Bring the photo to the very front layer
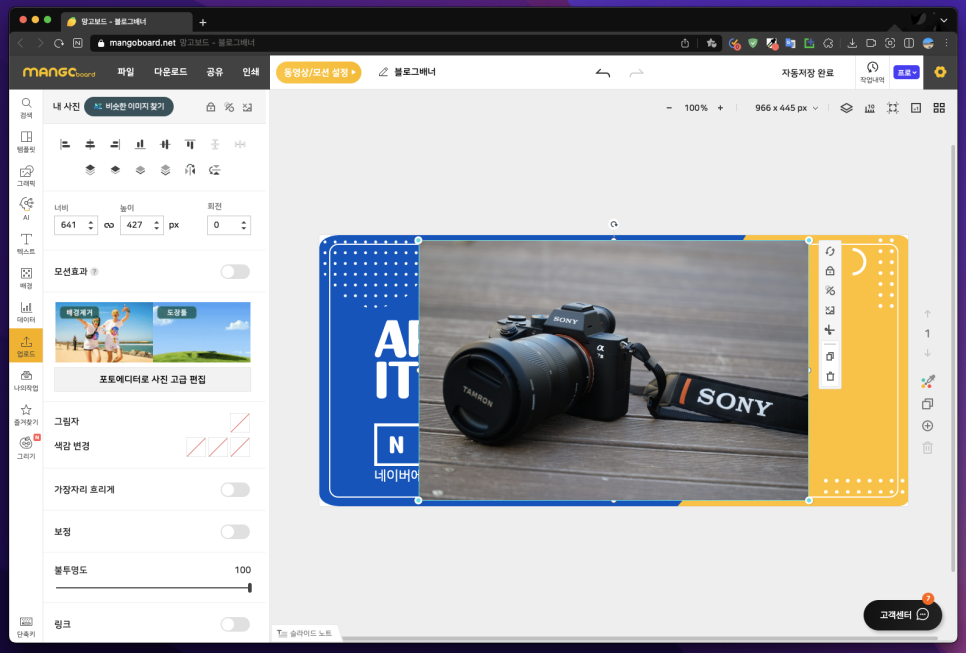This screenshot has width=966, height=653. (x=90, y=170)
